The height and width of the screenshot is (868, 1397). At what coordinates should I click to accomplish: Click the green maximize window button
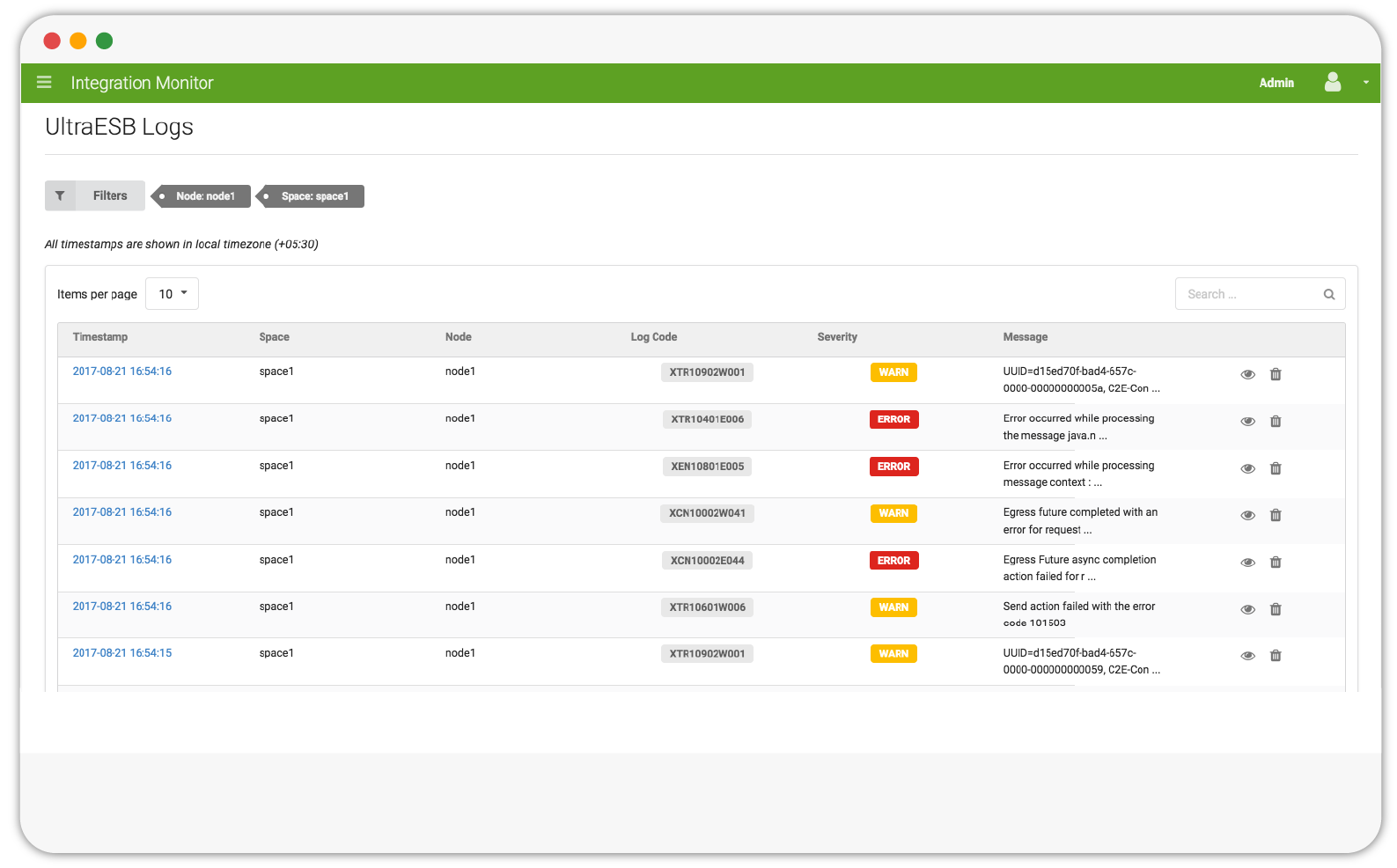click(x=104, y=40)
